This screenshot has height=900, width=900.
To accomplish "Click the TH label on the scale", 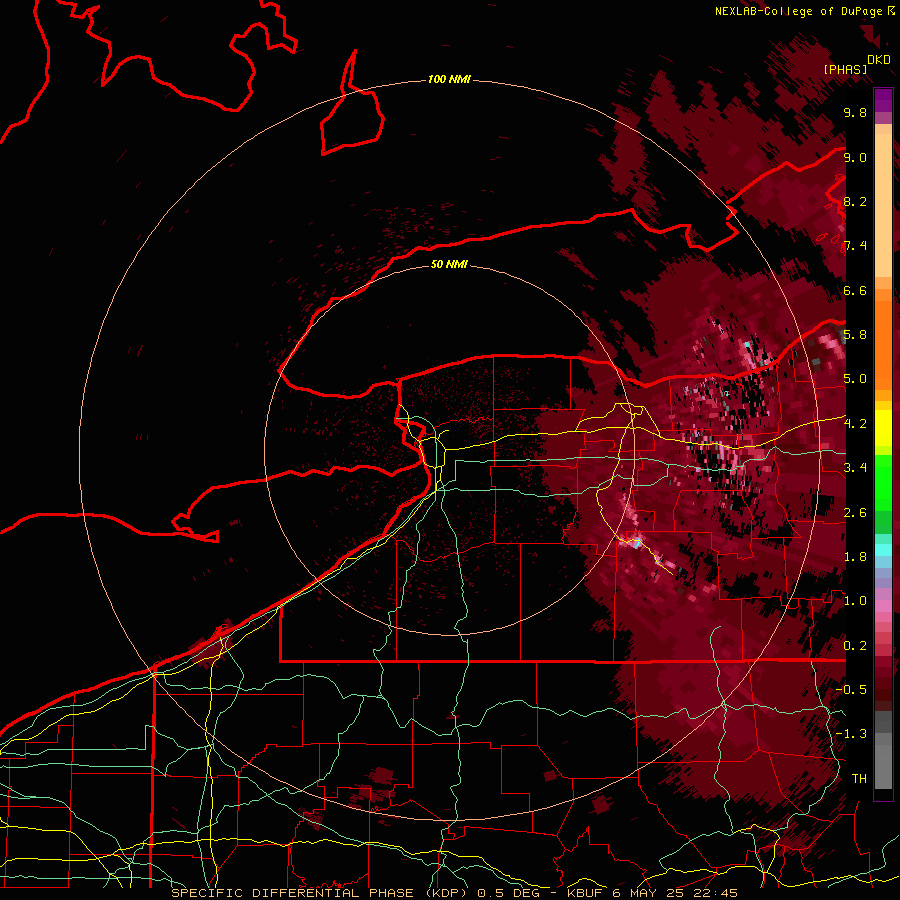I will pos(859,779).
